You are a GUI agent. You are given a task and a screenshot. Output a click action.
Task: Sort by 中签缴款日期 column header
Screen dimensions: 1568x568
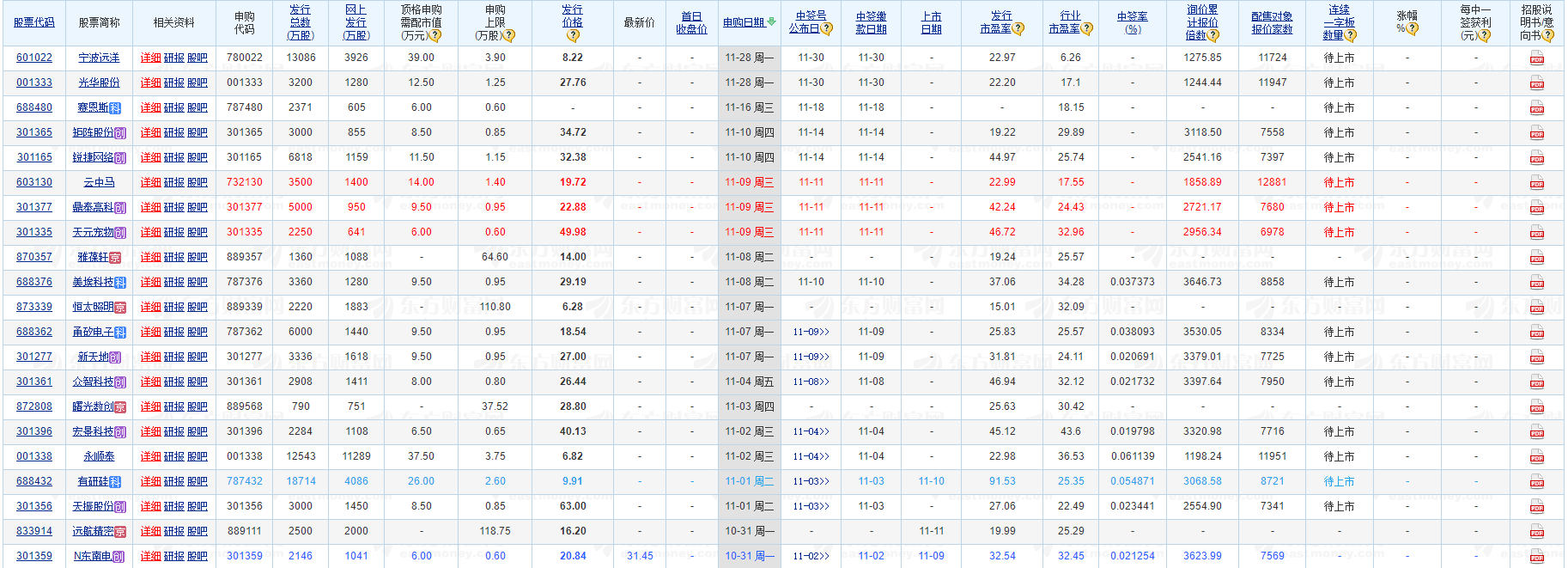871,22
